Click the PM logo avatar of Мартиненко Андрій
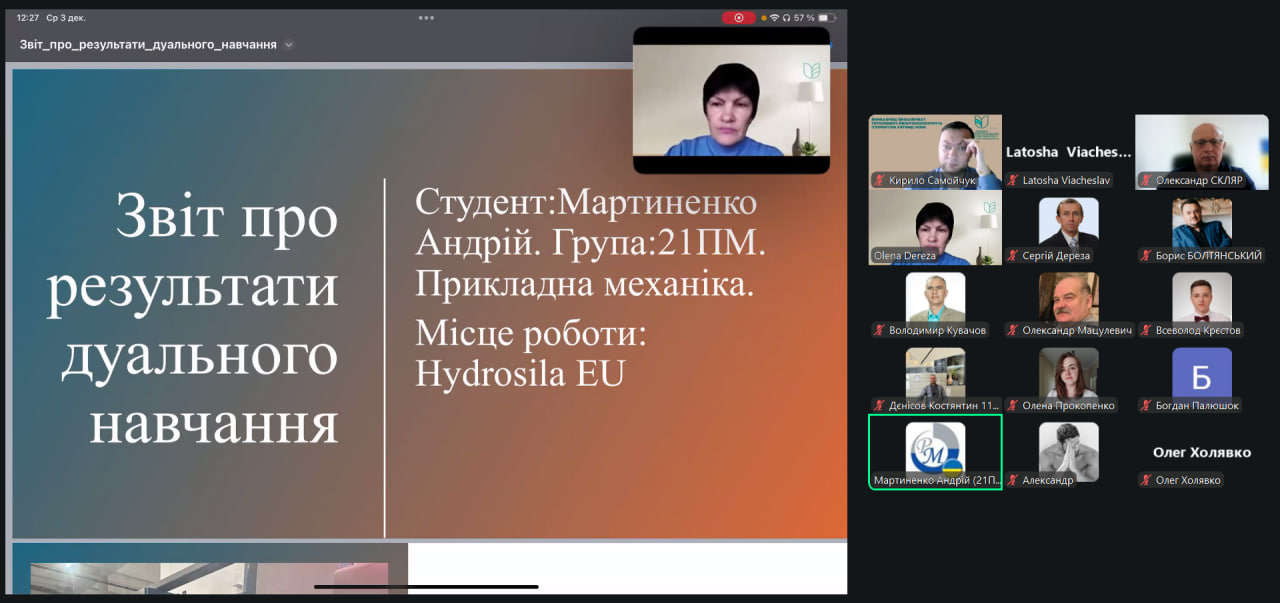Image resolution: width=1280 pixels, height=603 pixels. [x=935, y=447]
